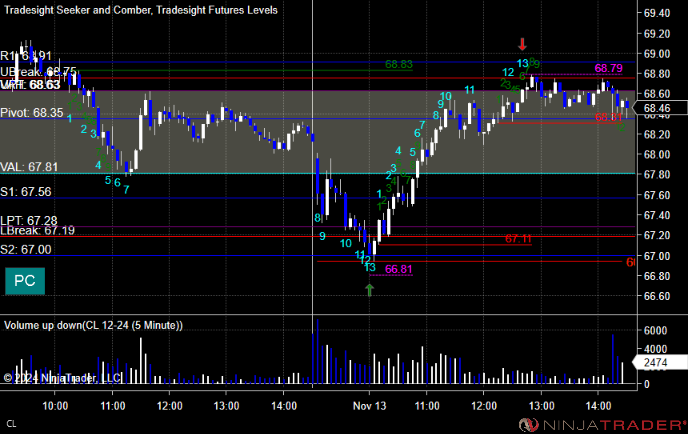
Task: Select the Pivot: 68.35 level label
Action: [32, 112]
